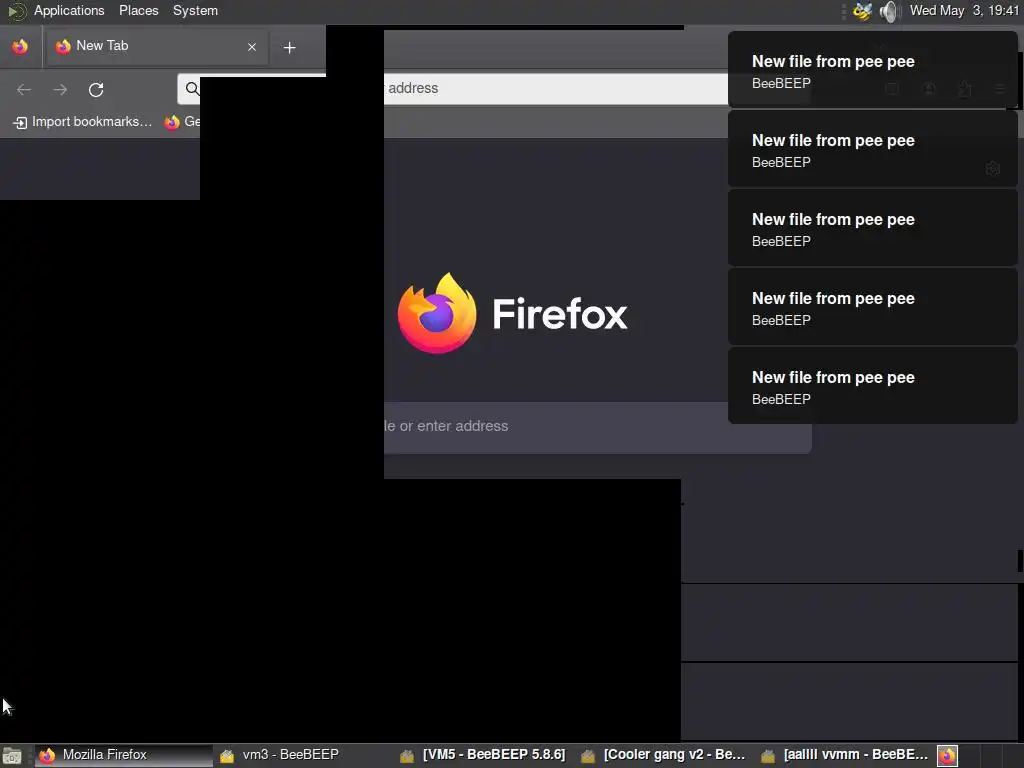Click the forward navigation arrow
Screen dimensions: 1024x768
coord(60,89)
